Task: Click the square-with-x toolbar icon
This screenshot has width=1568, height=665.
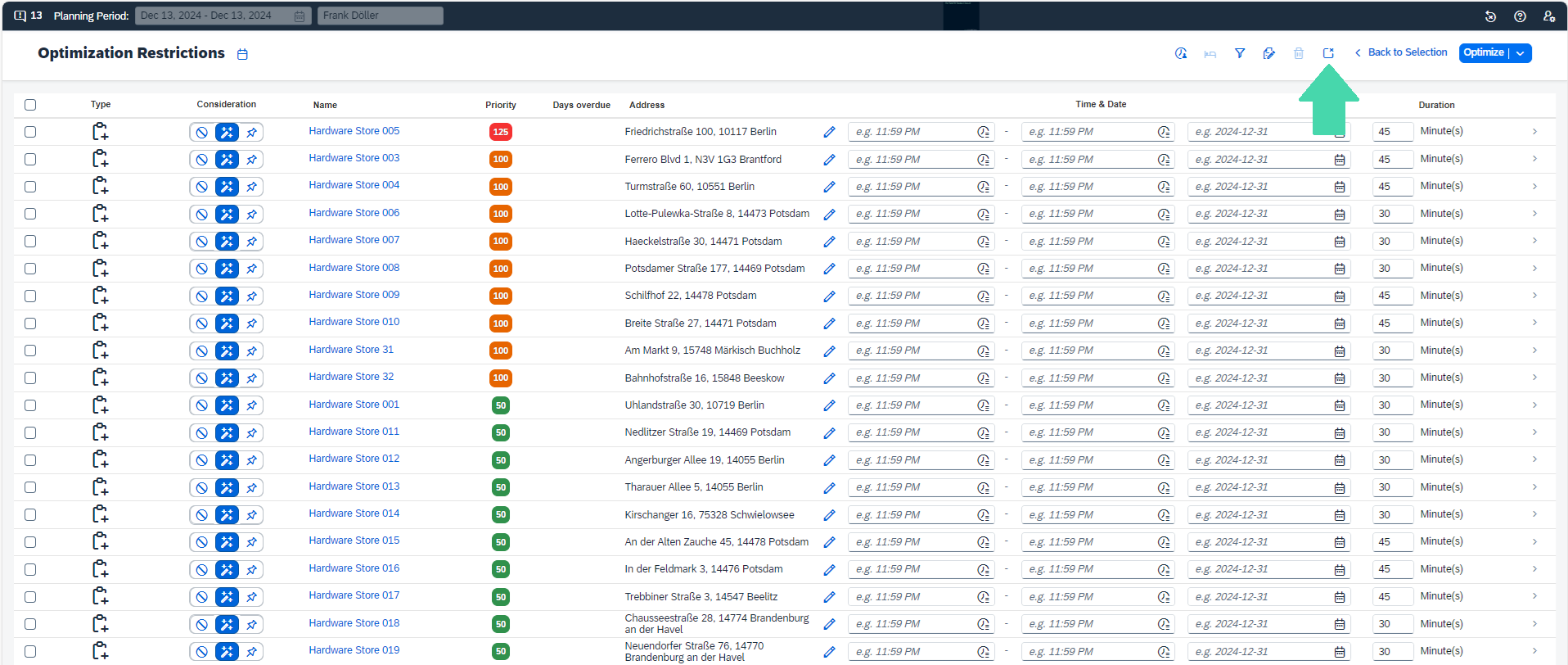Action: (1328, 53)
